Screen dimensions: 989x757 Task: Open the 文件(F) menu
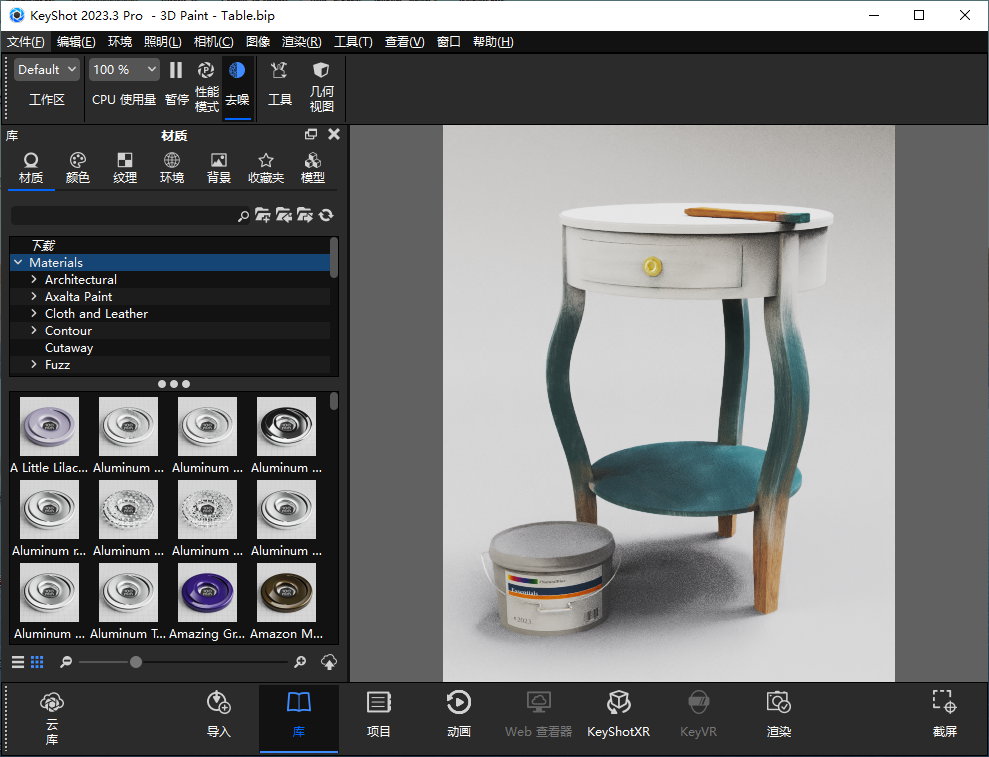point(26,42)
